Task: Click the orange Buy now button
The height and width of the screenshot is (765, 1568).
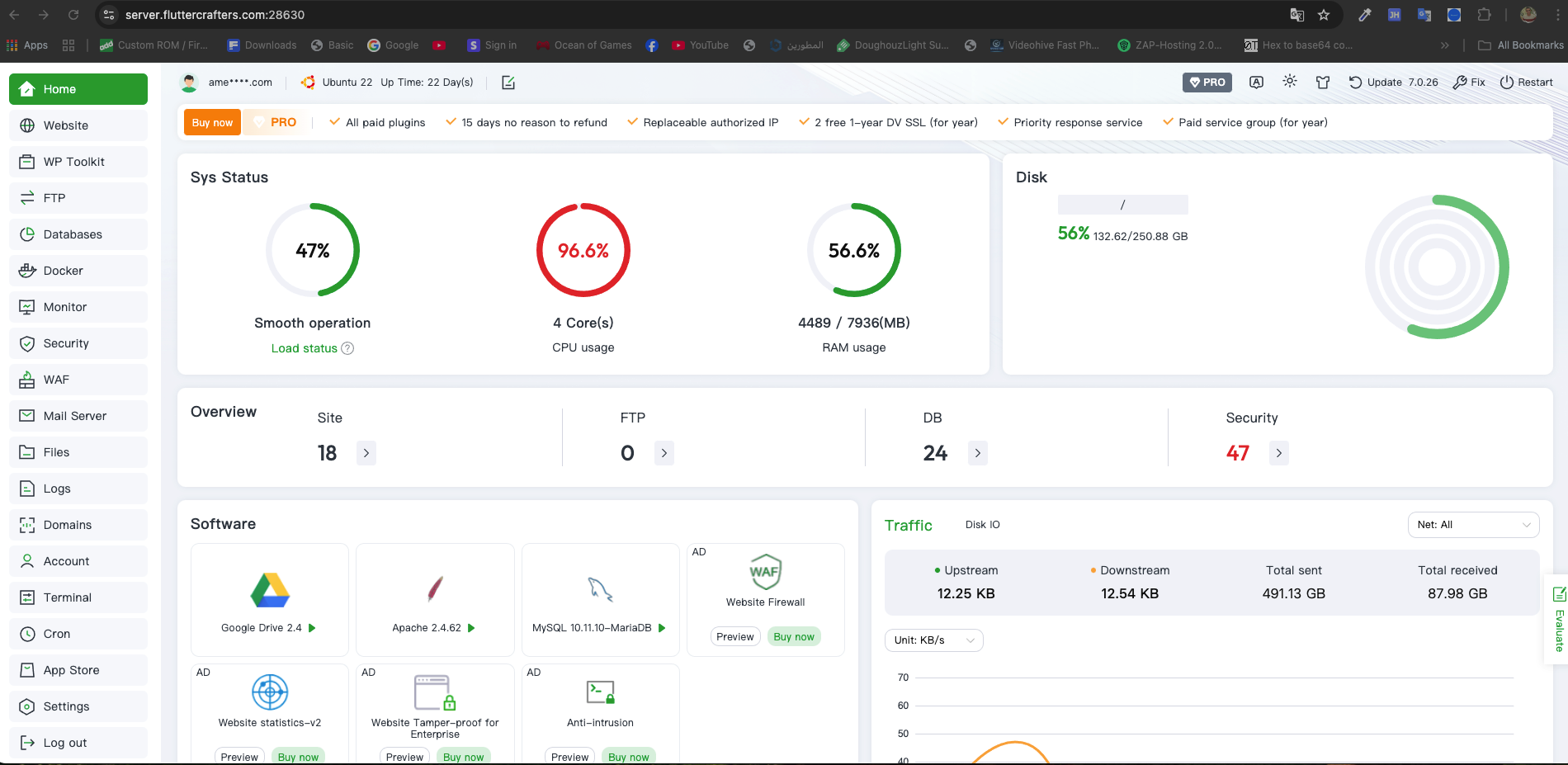Action: [x=212, y=122]
